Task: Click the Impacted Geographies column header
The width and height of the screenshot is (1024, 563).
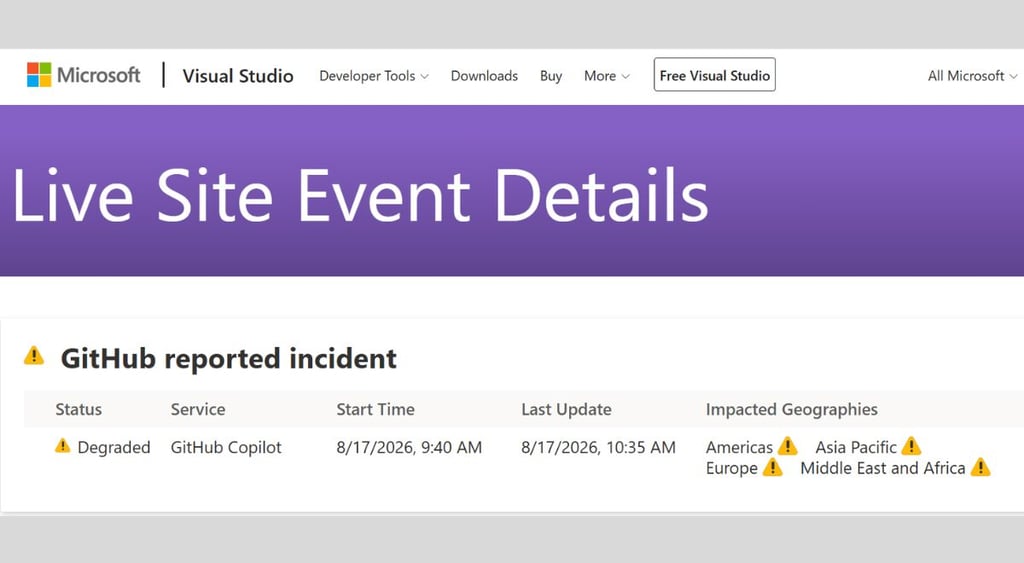Action: (x=792, y=410)
